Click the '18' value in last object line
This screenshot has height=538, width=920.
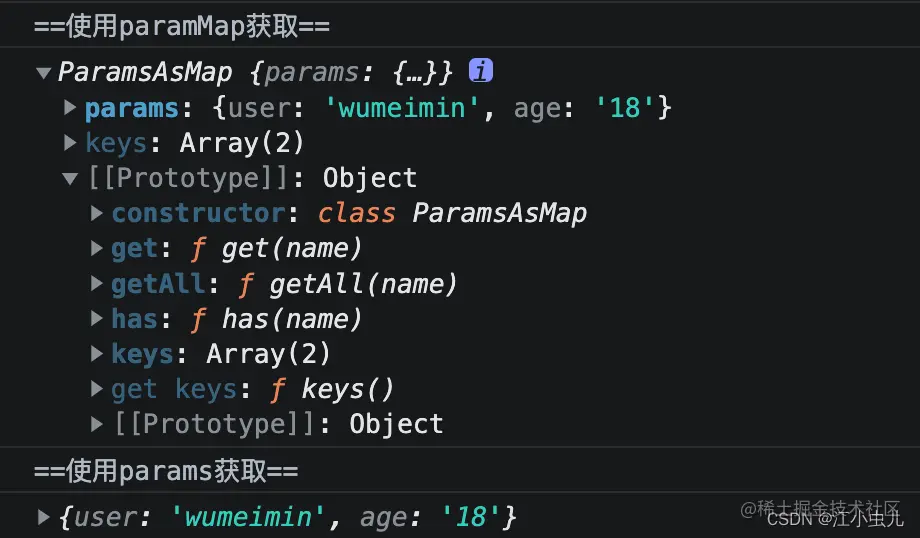(x=471, y=517)
